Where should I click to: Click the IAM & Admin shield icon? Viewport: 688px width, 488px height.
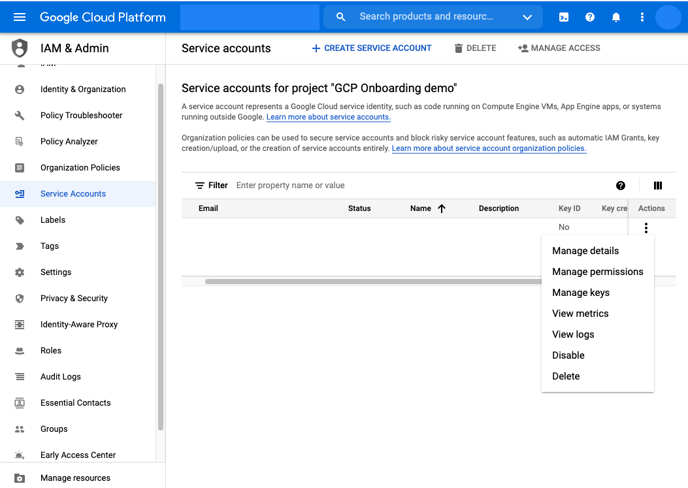coord(20,48)
